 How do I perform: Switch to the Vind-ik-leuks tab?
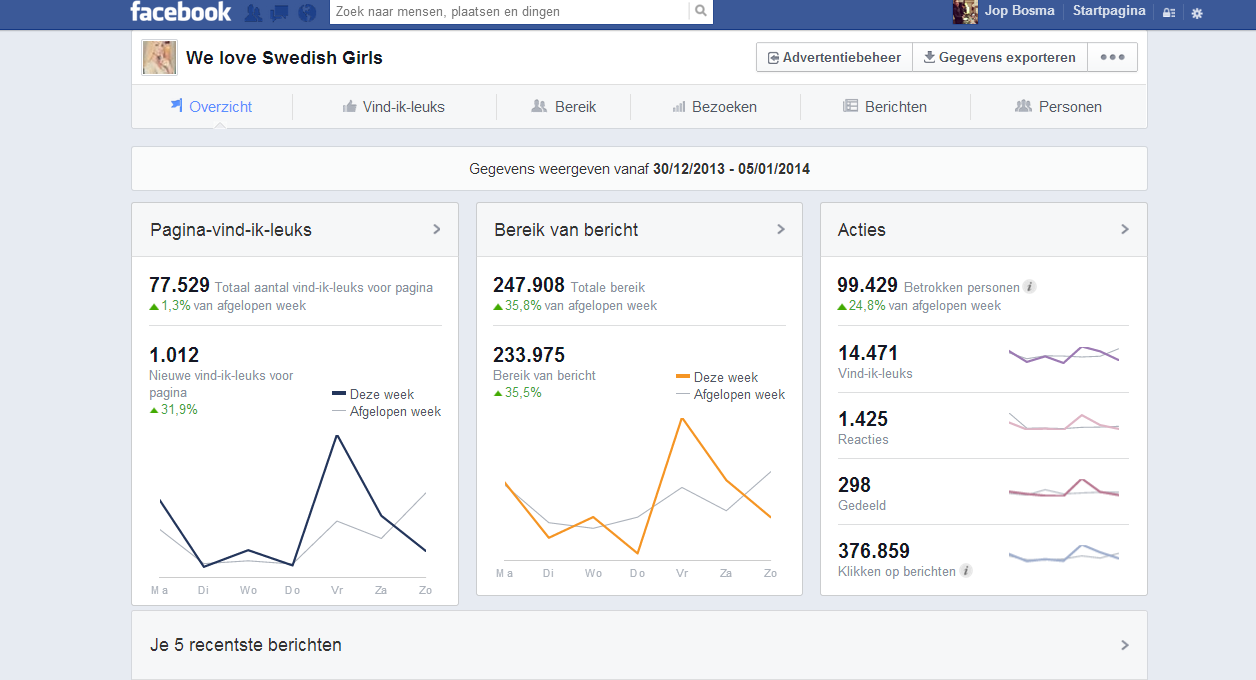(x=393, y=107)
